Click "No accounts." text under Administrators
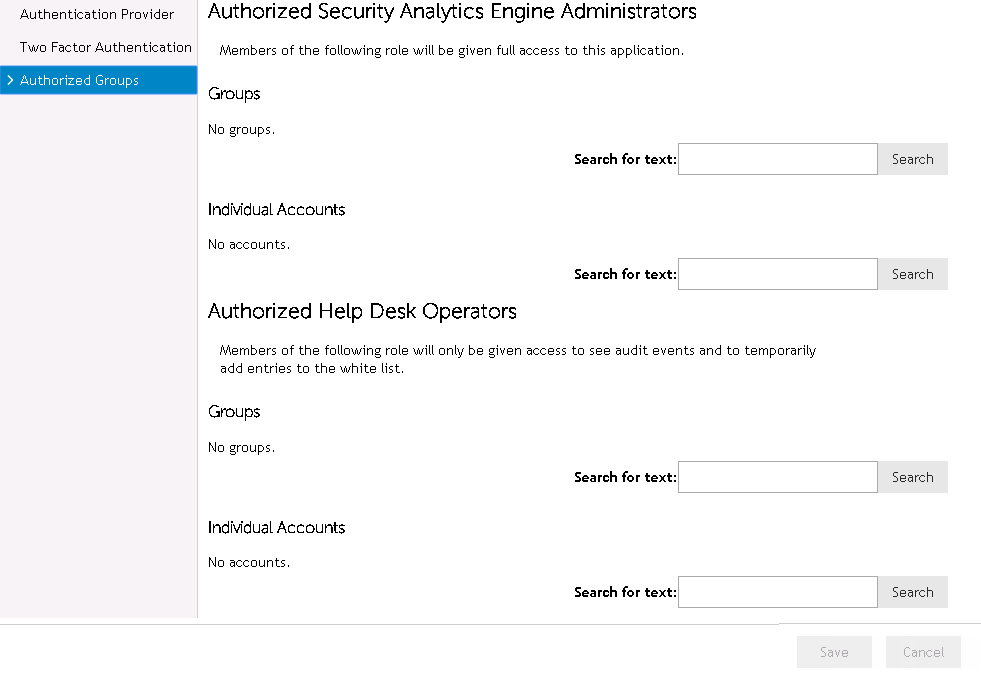This screenshot has width=981, height=676. coord(248,244)
